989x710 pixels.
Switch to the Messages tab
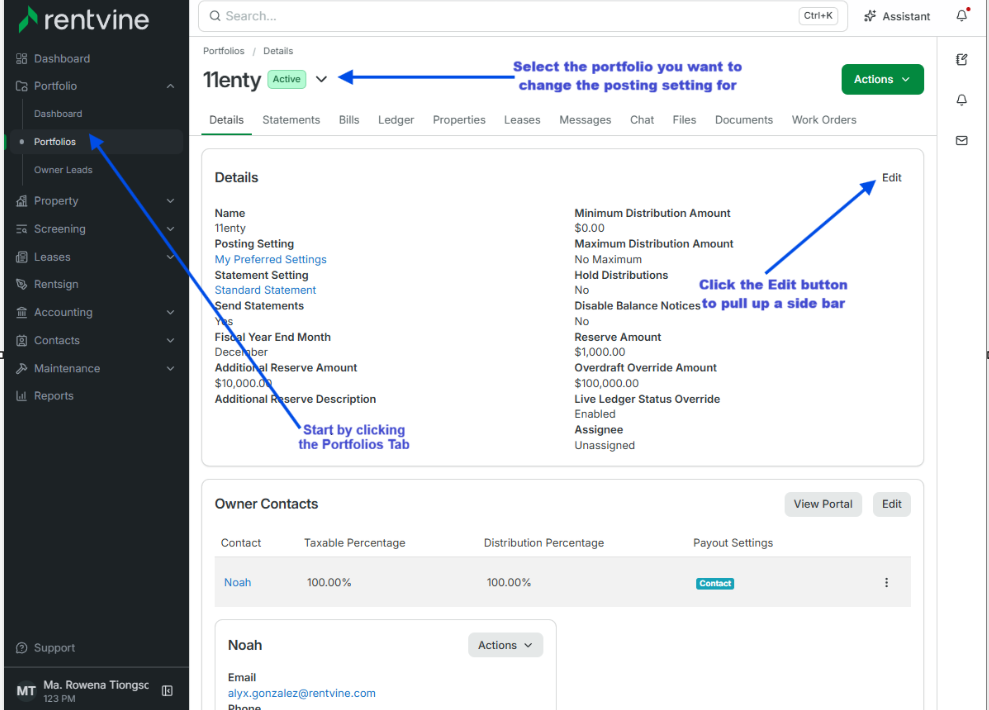point(585,120)
